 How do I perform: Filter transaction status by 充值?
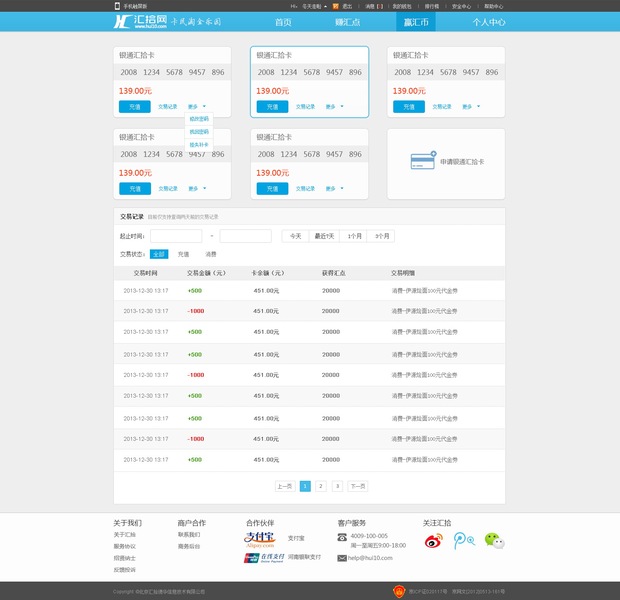[183, 254]
